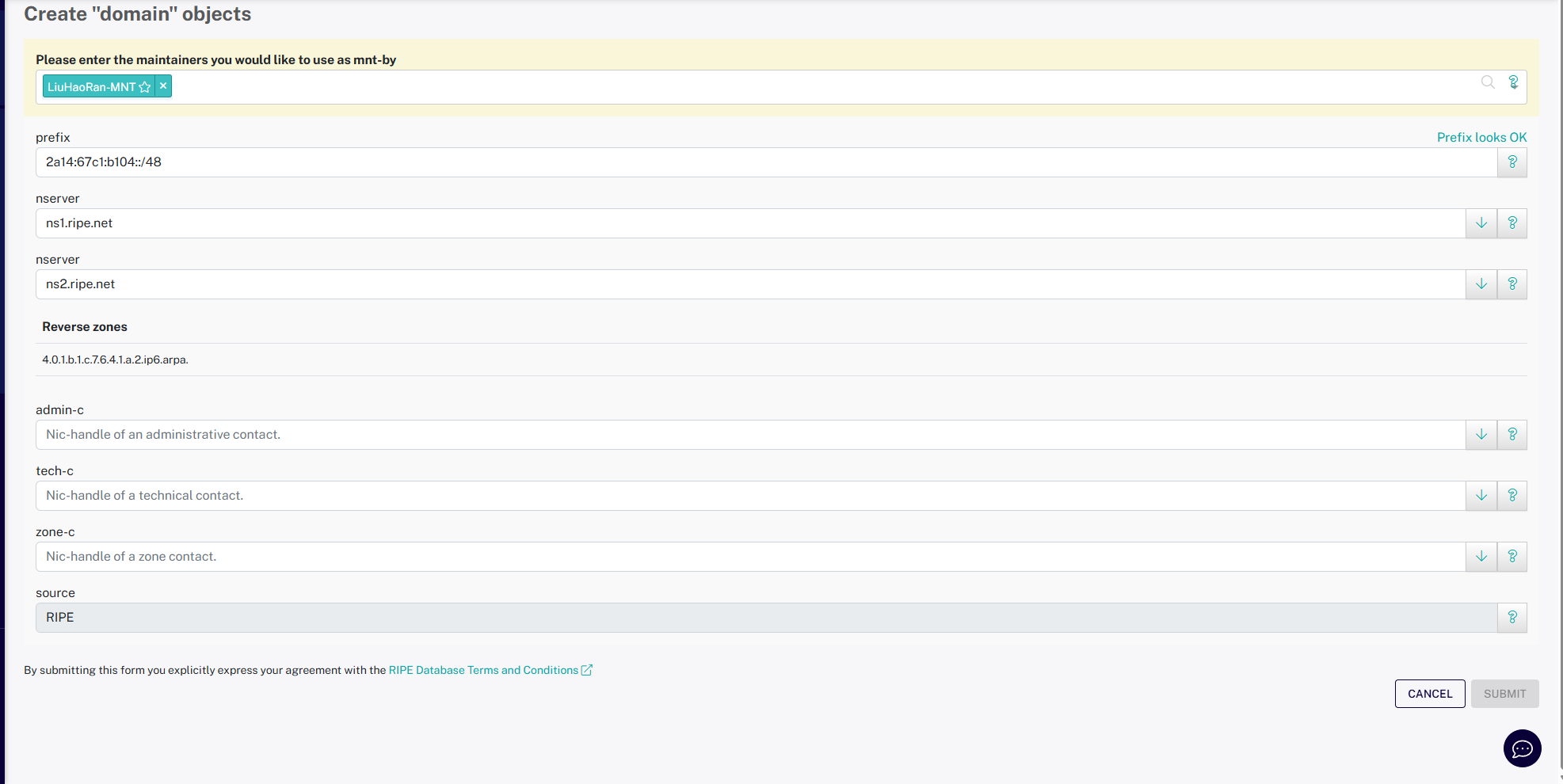Click the LiuHaoRan-MNT maintainer tag label
The height and width of the screenshot is (784, 1563).
coord(91,87)
